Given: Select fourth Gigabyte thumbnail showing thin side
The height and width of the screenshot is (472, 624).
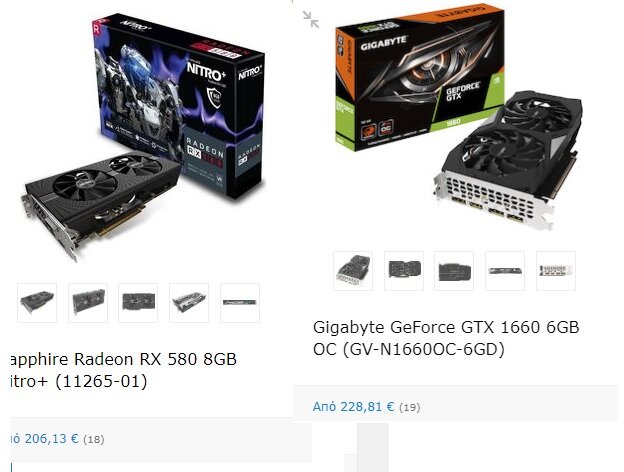Looking at the screenshot, I should pos(505,271).
